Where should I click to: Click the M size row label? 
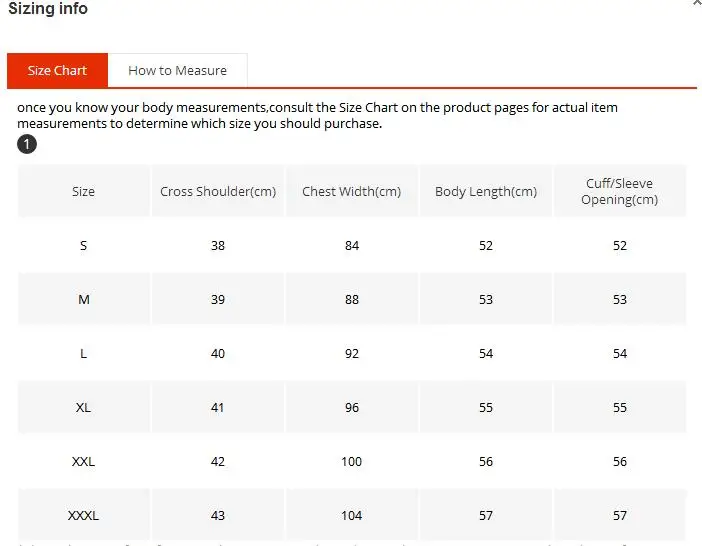pos(84,299)
